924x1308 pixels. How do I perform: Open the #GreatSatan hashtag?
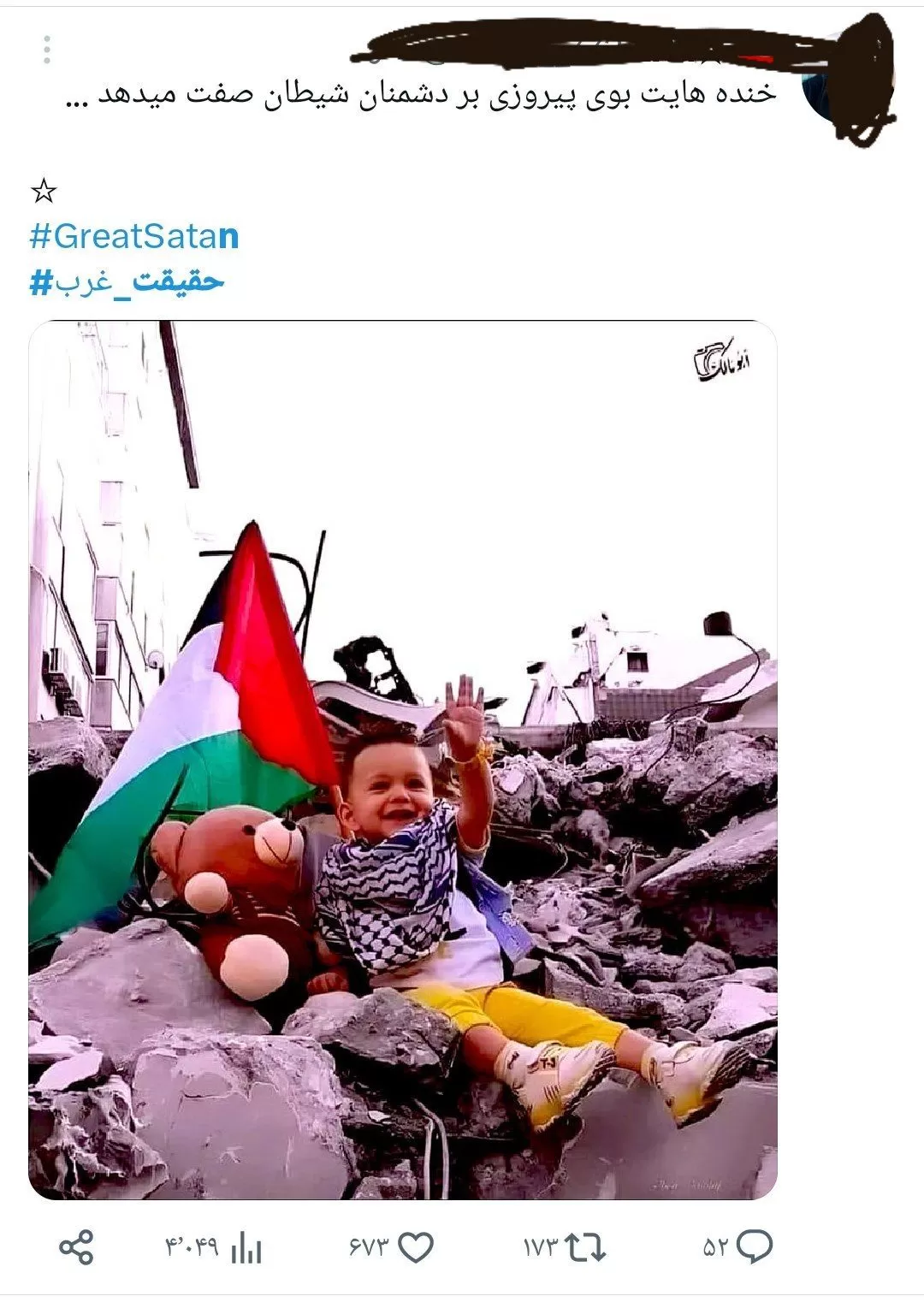134,236
